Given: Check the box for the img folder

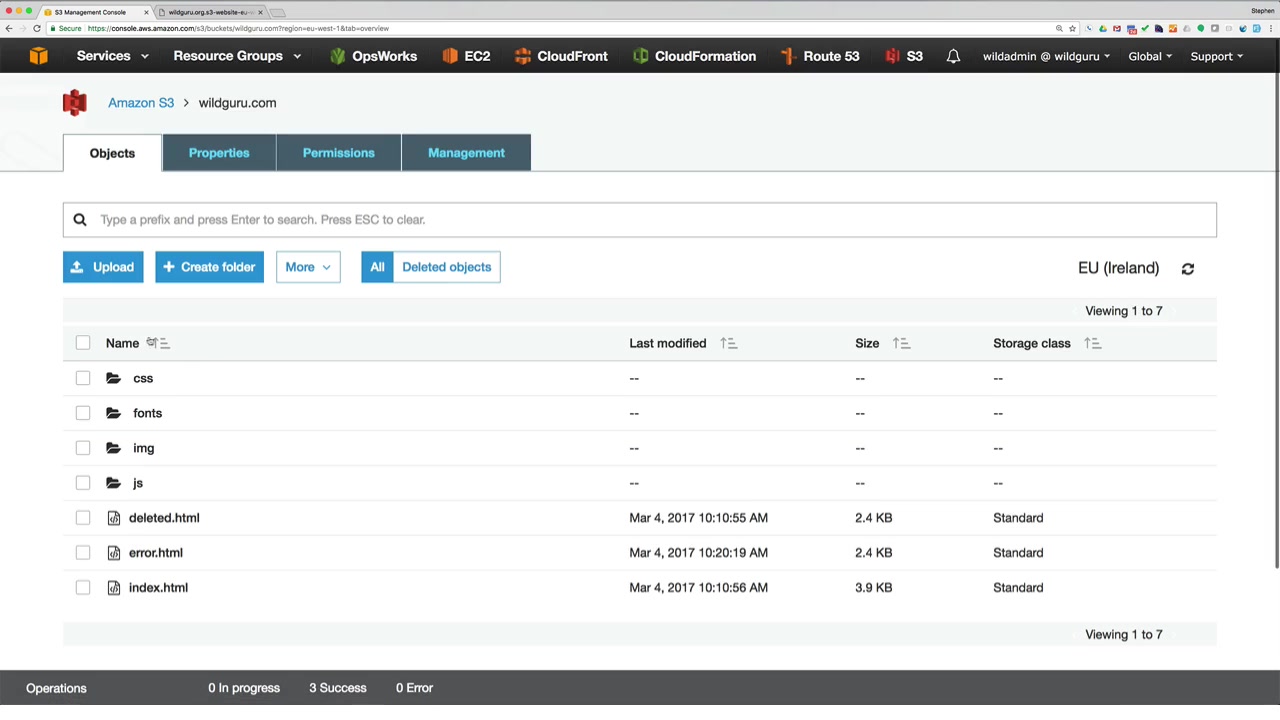Looking at the screenshot, I should [x=83, y=448].
